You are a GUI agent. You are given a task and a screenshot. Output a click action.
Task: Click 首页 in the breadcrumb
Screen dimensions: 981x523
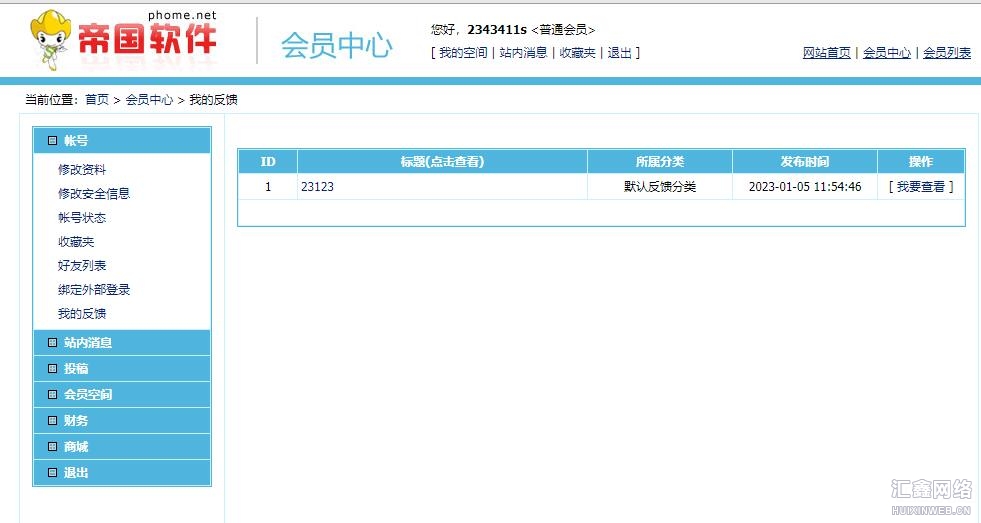(97, 100)
